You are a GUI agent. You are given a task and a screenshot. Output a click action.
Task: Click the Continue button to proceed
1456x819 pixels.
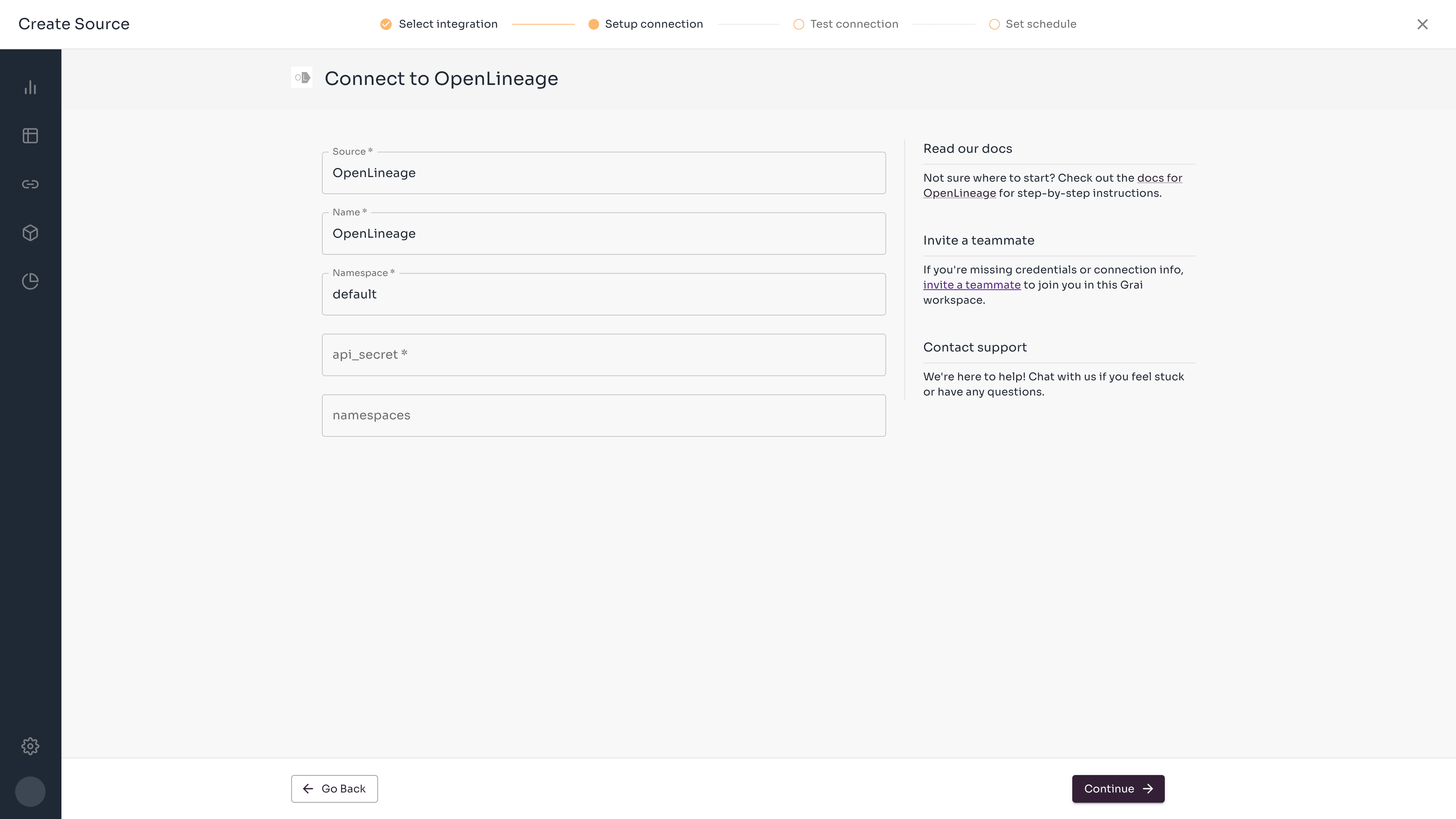click(x=1117, y=788)
